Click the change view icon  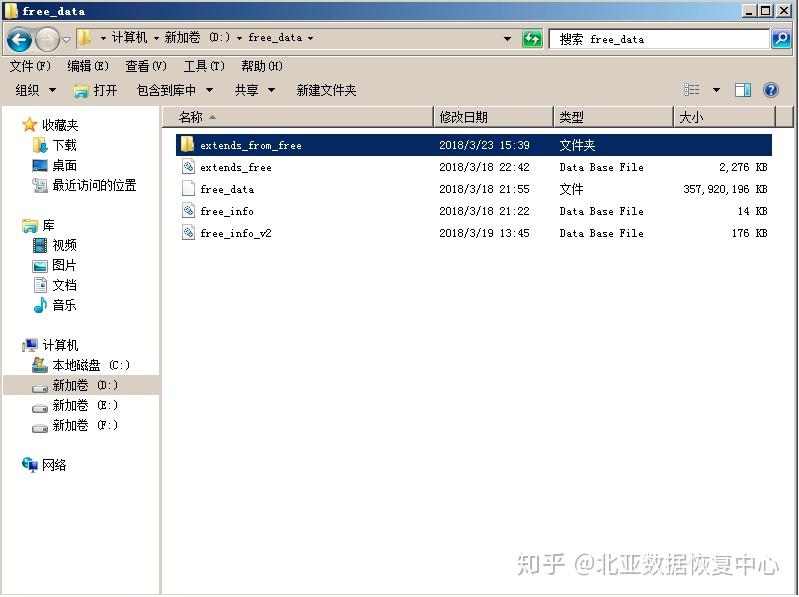(691, 90)
